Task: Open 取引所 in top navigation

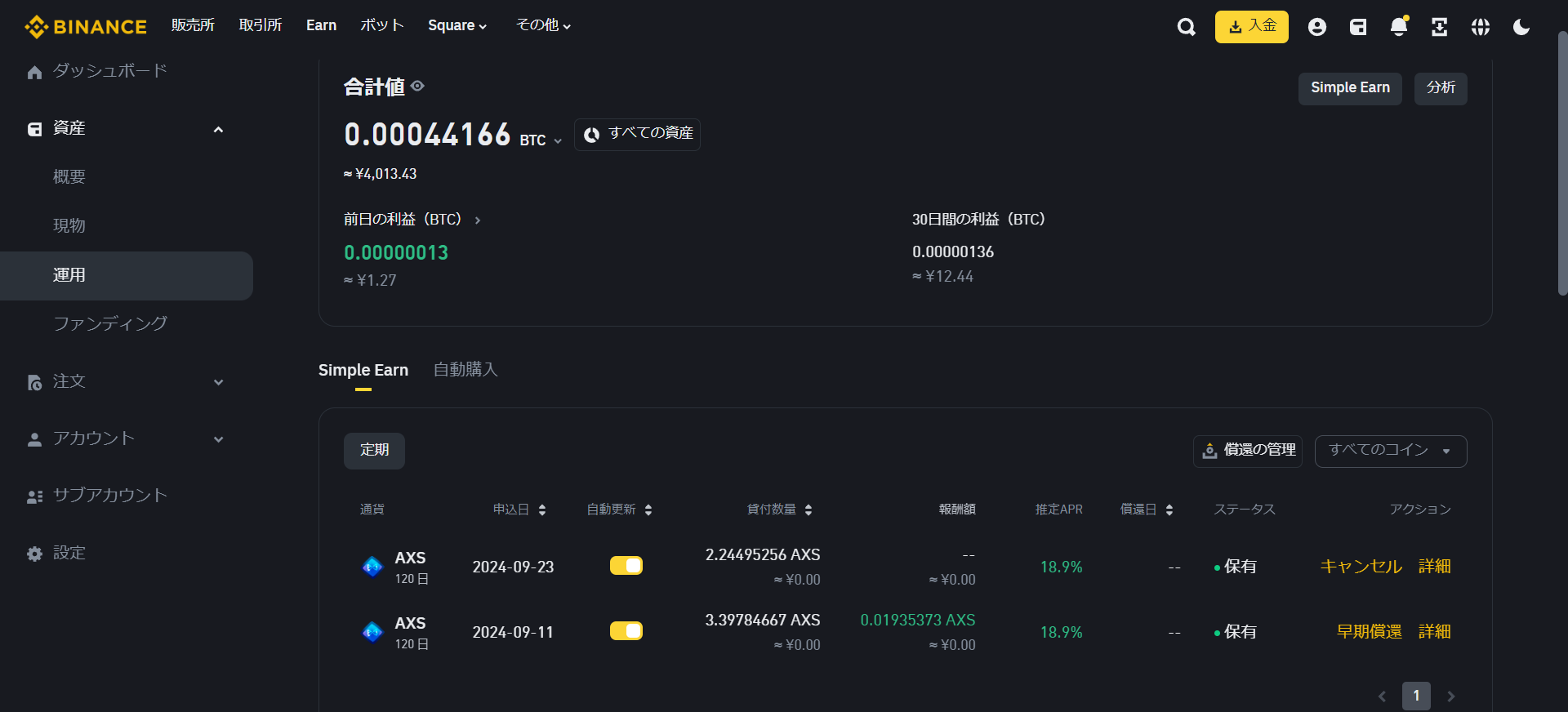Action: [x=261, y=25]
